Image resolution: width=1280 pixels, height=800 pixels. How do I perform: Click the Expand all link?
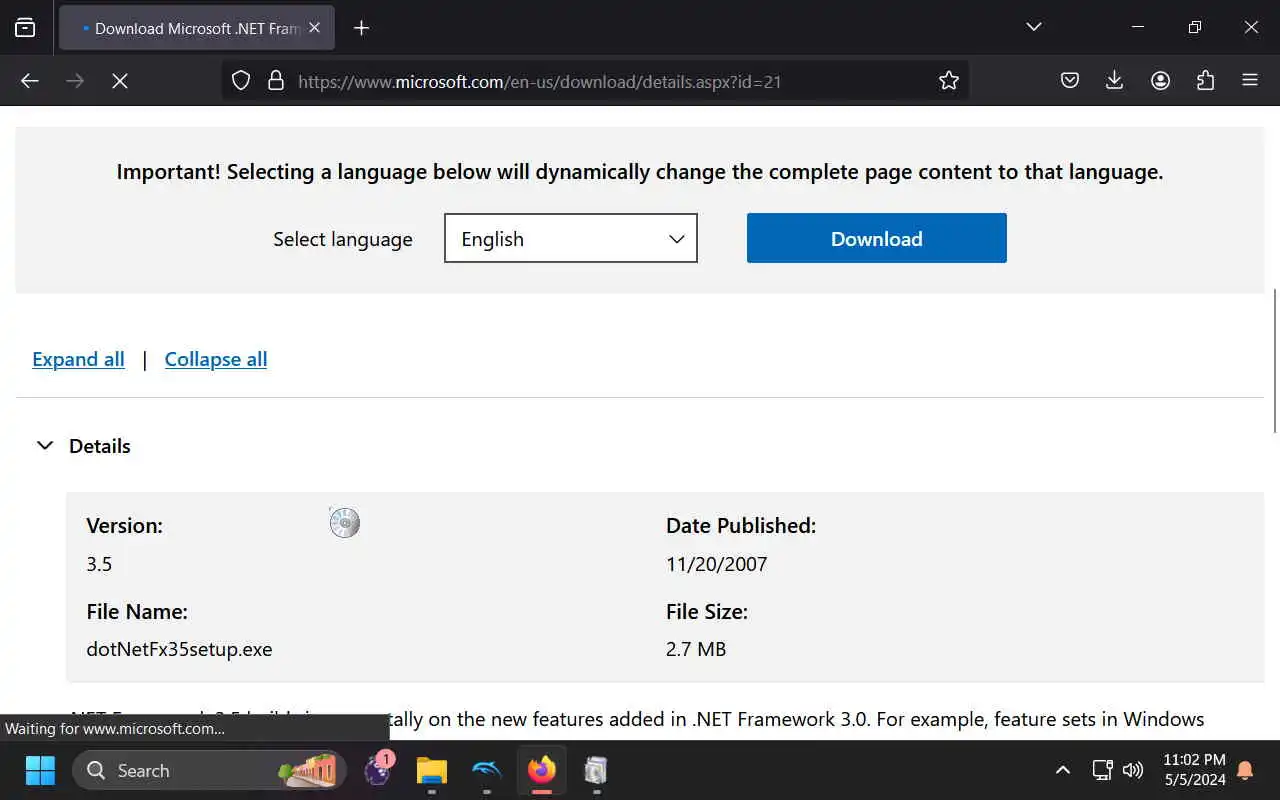click(79, 359)
